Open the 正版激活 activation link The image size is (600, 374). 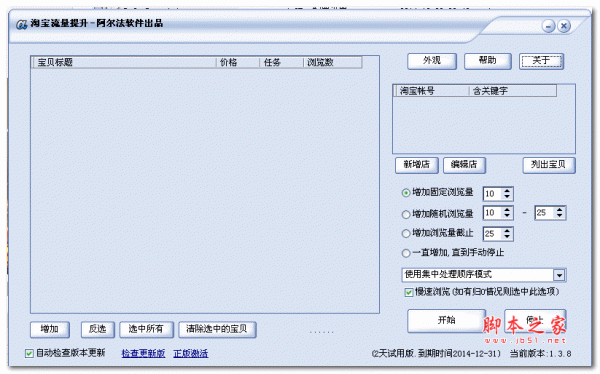pyautogui.click(x=191, y=353)
